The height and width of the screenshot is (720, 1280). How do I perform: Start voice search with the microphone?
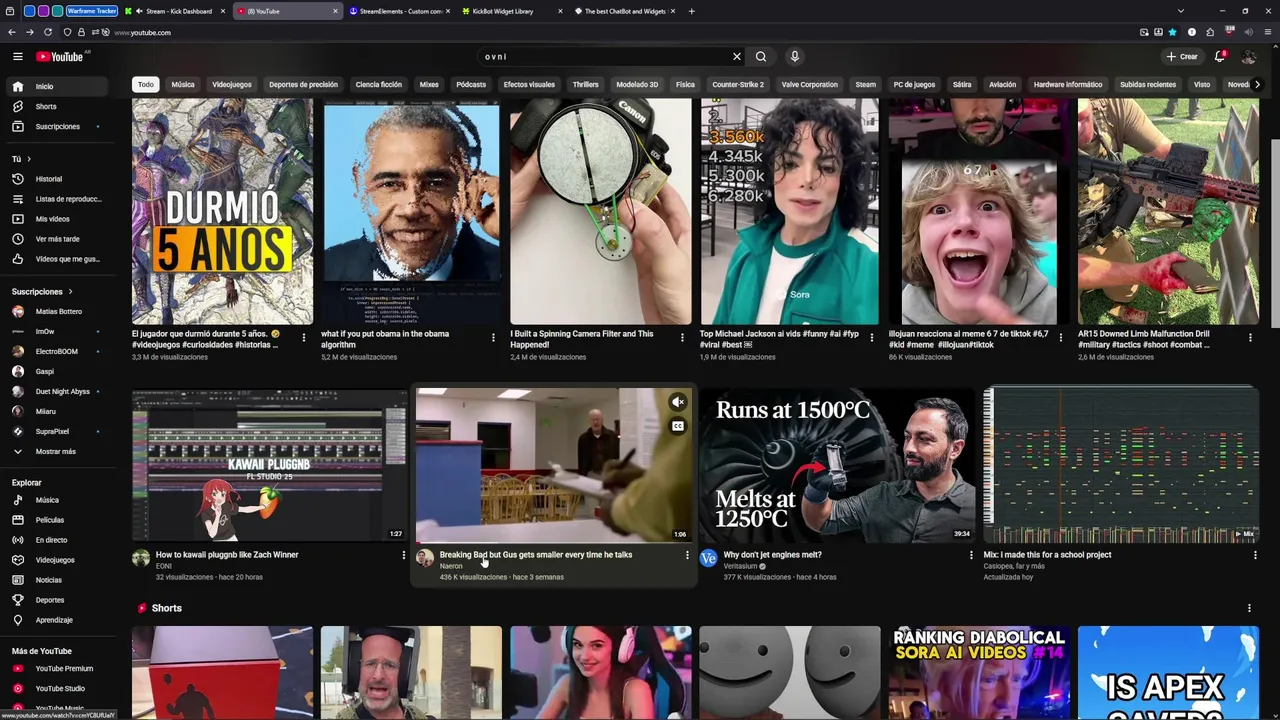[794, 57]
